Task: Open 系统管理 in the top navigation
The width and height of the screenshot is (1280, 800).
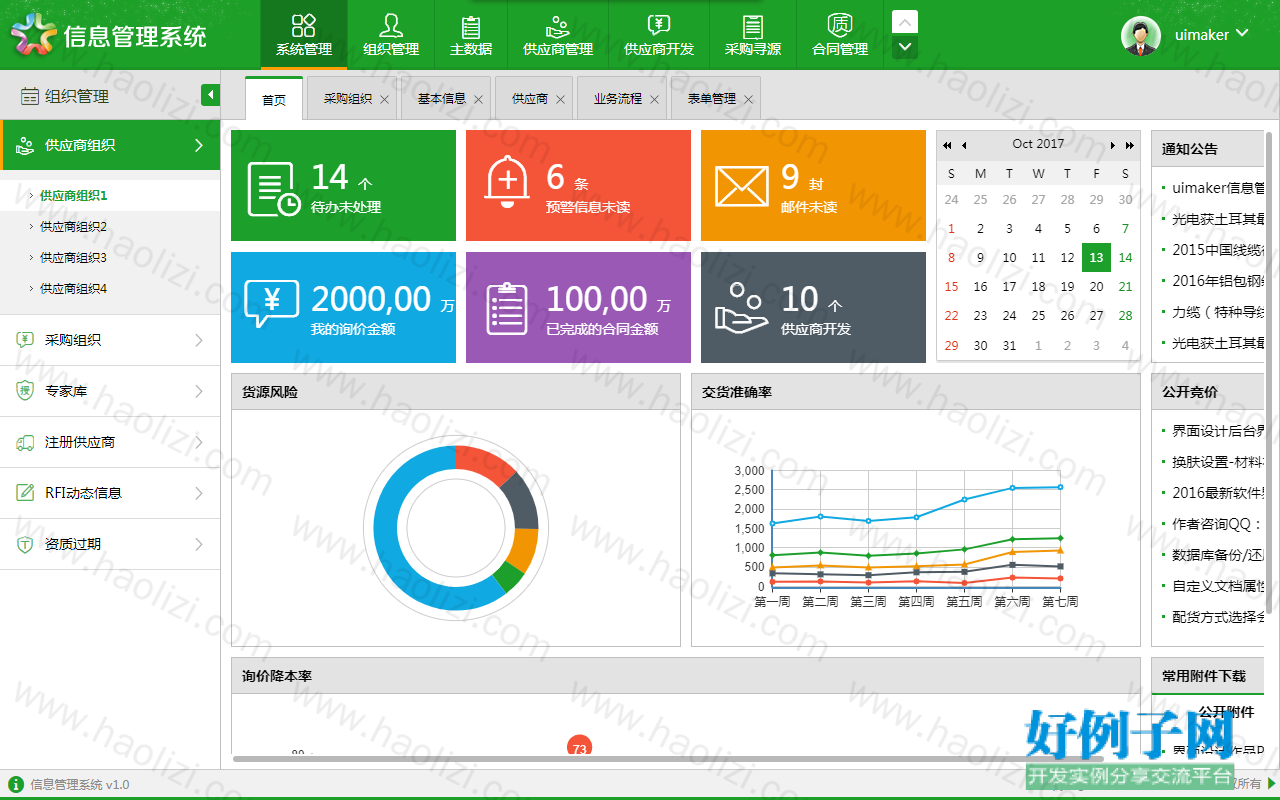Action: pyautogui.click(x=304, y=34)
